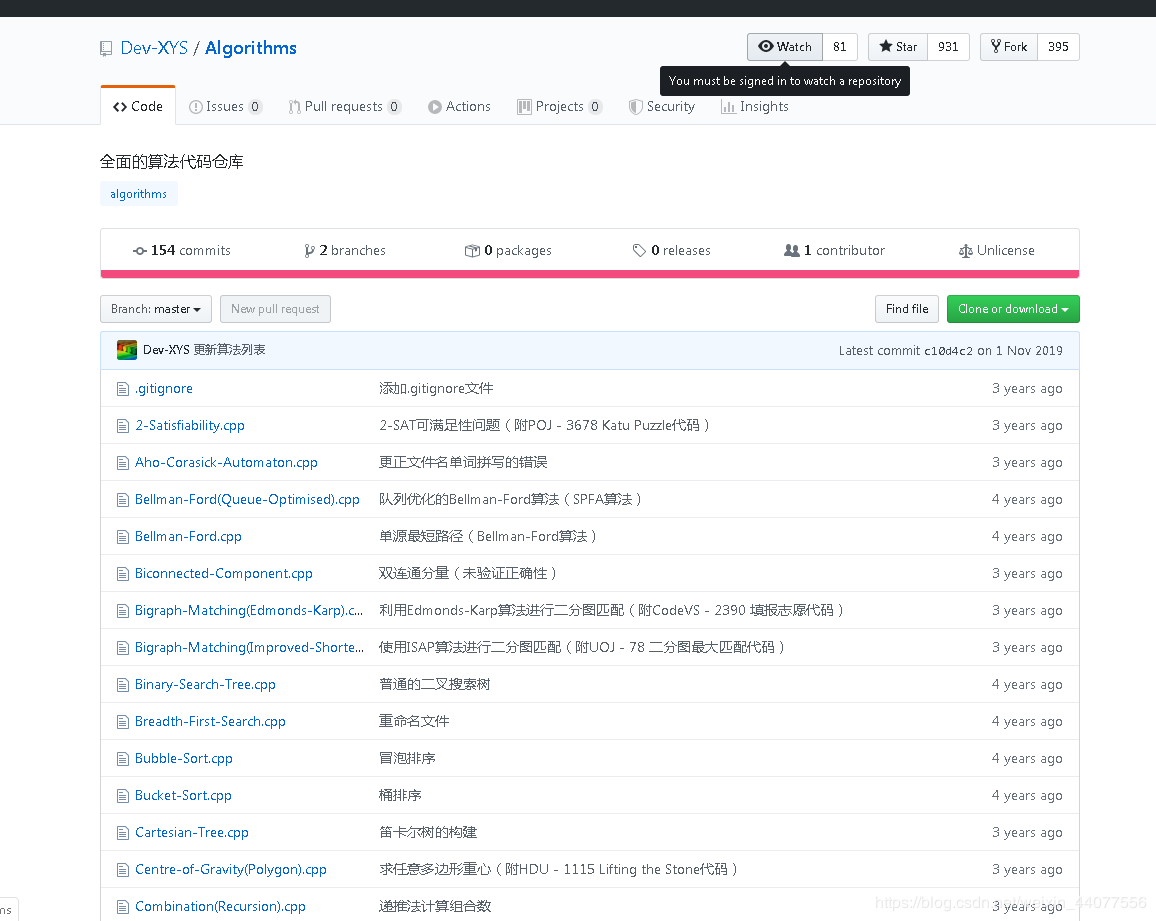Screen dimensions: 1156x921
Task: Open the Branch: master dropdown
Action: [155, 309]
